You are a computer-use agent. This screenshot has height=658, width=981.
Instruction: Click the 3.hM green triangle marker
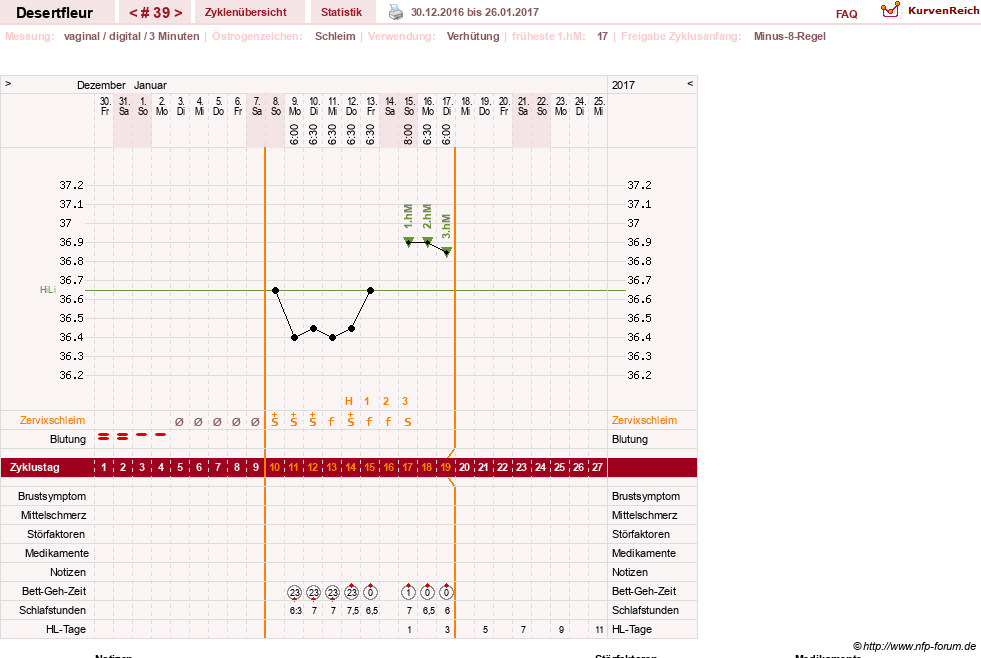447,251
